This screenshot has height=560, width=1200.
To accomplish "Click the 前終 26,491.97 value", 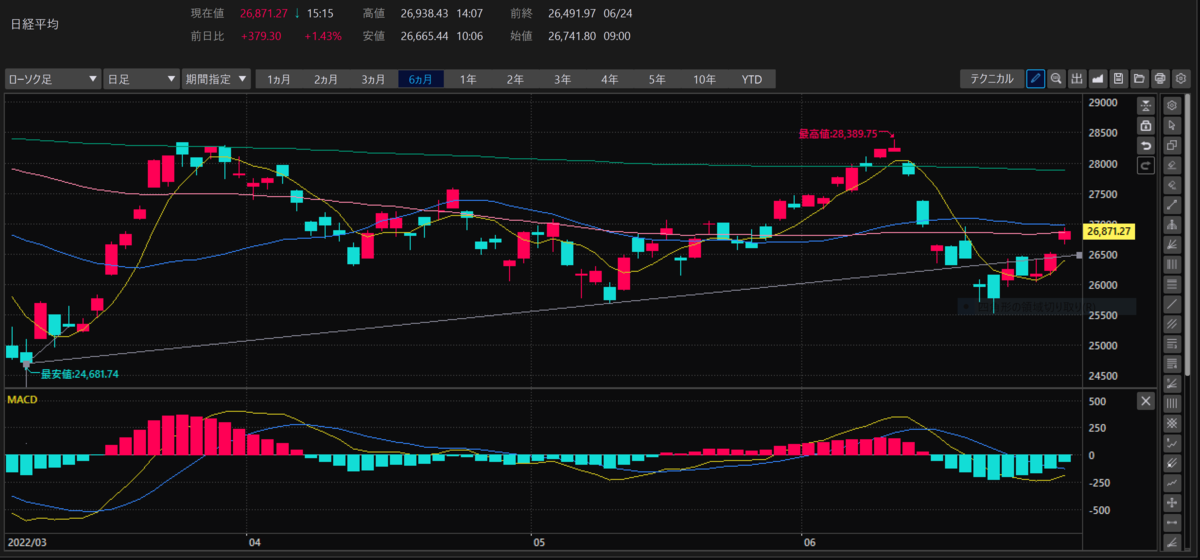I will click(573, 13).
